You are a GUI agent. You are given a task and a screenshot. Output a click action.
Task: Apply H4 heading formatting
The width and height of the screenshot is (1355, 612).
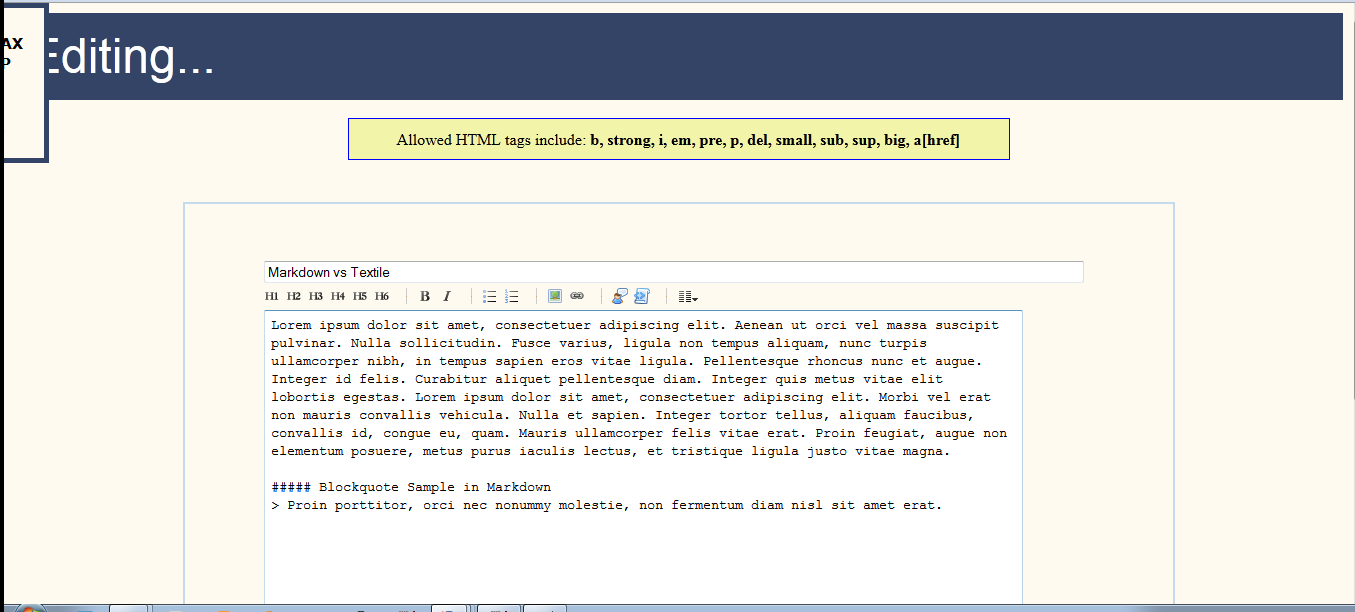336,296
